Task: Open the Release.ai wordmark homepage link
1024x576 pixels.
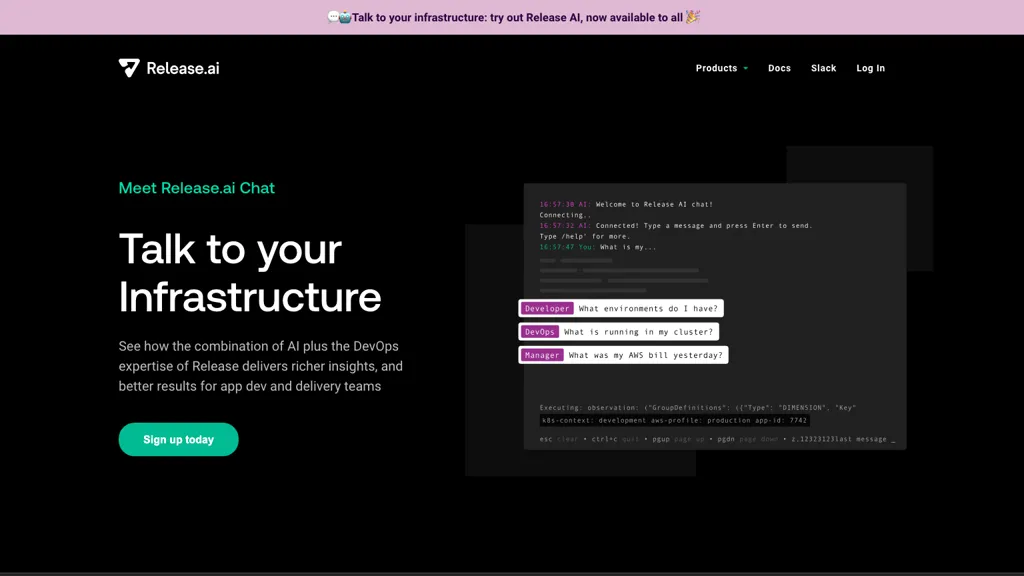Action: (183, 69)
